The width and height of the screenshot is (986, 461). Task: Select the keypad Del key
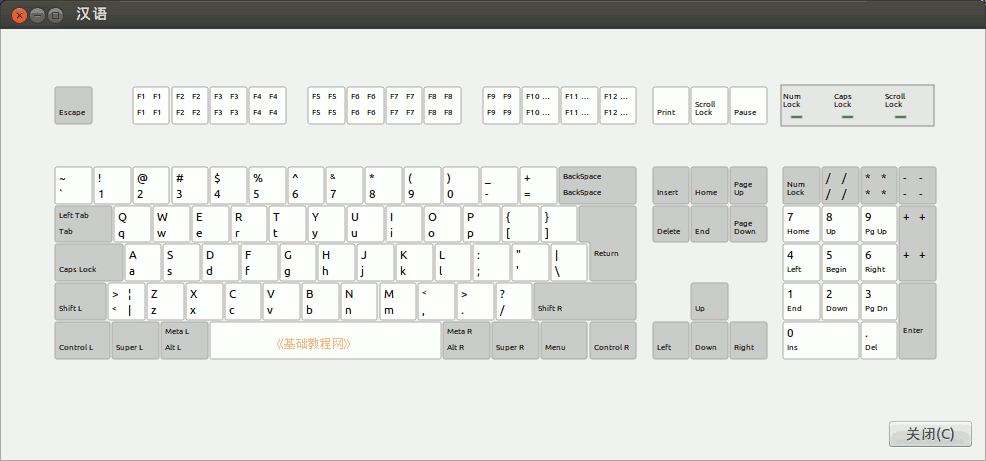[x=878, y=340]
